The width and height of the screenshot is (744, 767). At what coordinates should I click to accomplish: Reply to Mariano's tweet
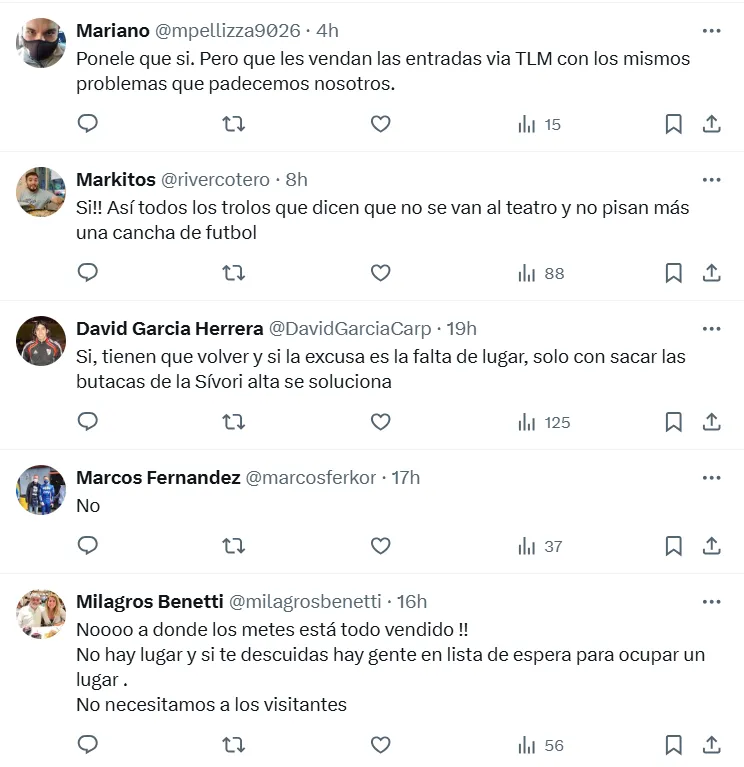tap(88, 124)
